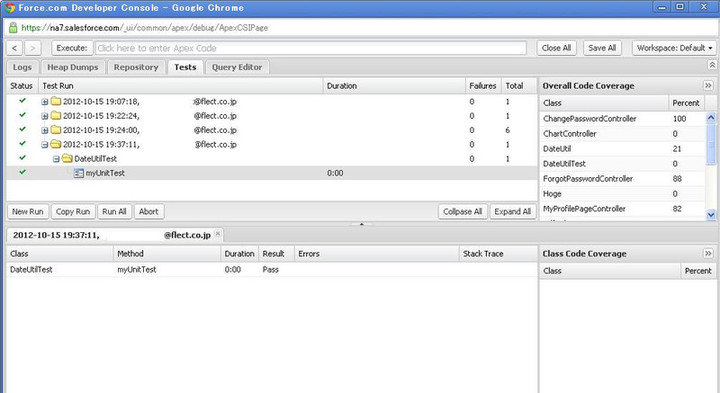Viewport: 720px width, 393px height.
Task: Click the Execute button
Action: (72, 48)
